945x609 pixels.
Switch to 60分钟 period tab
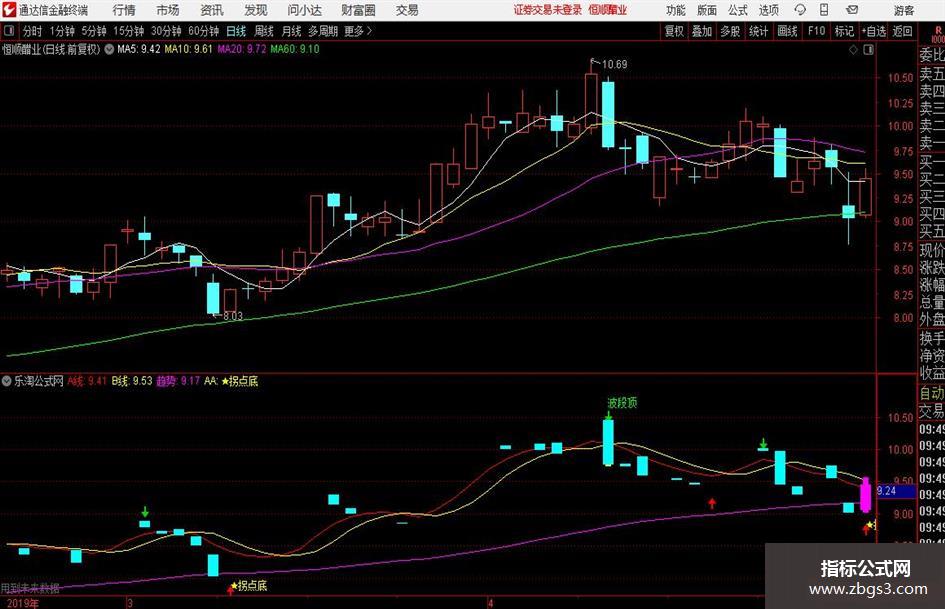pyautogui.click(x=204, y=31)
